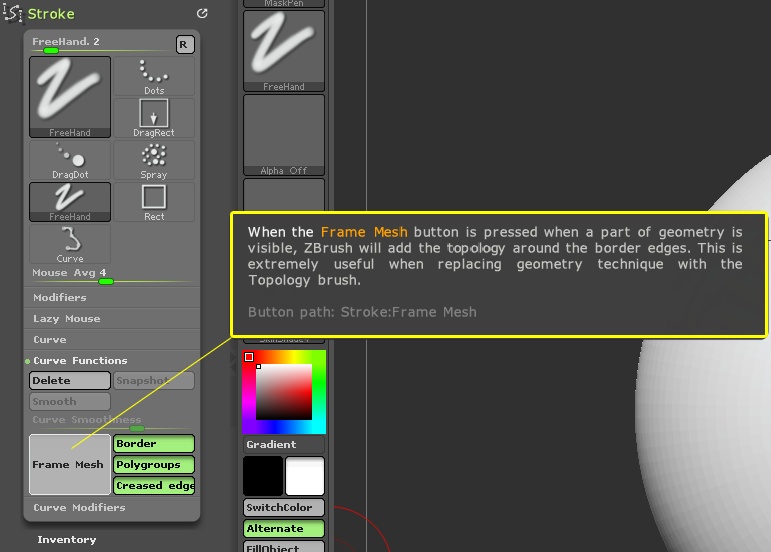The height and width of the screenshot is (552, 771).
Task: Toggle the Polygroups option
Action: click(154, 465)
